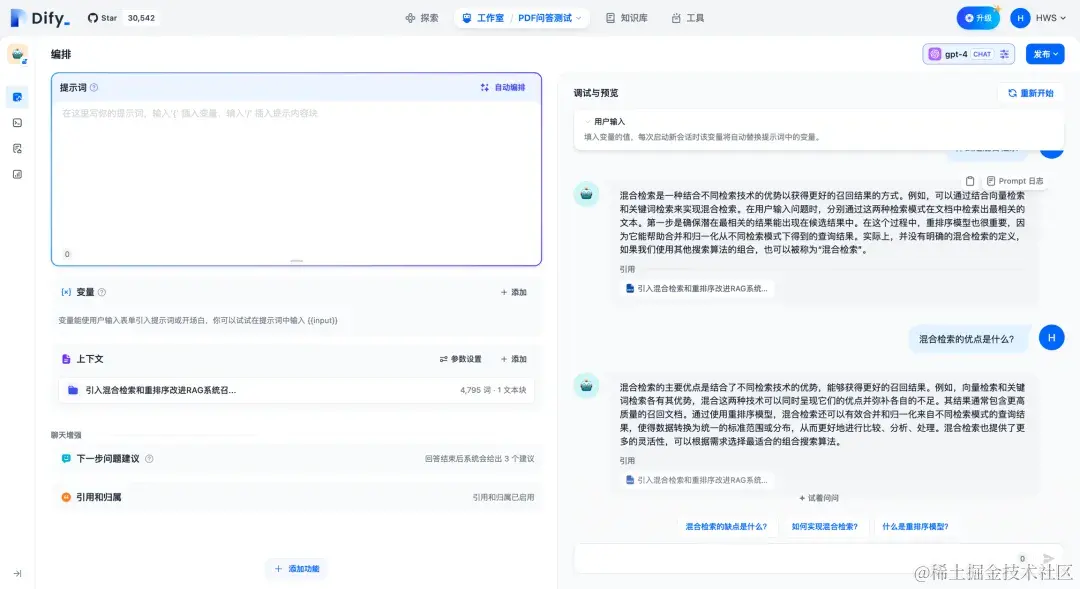Click the 添加功能 button

pos(297,568)
